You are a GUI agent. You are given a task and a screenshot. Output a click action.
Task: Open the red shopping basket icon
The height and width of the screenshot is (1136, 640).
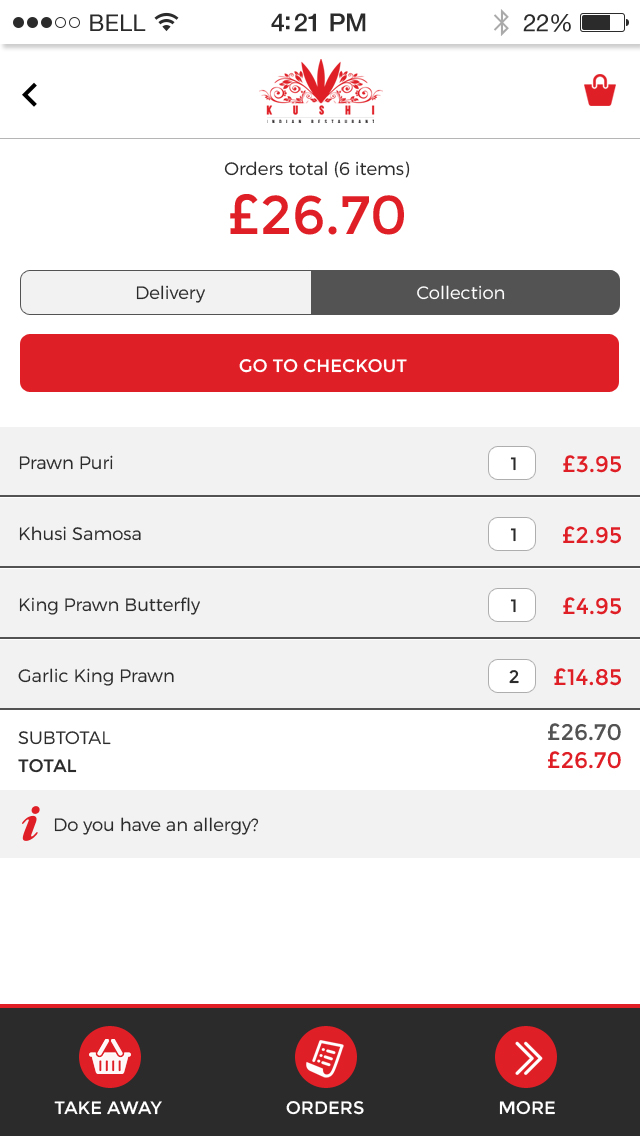(600, 91)
